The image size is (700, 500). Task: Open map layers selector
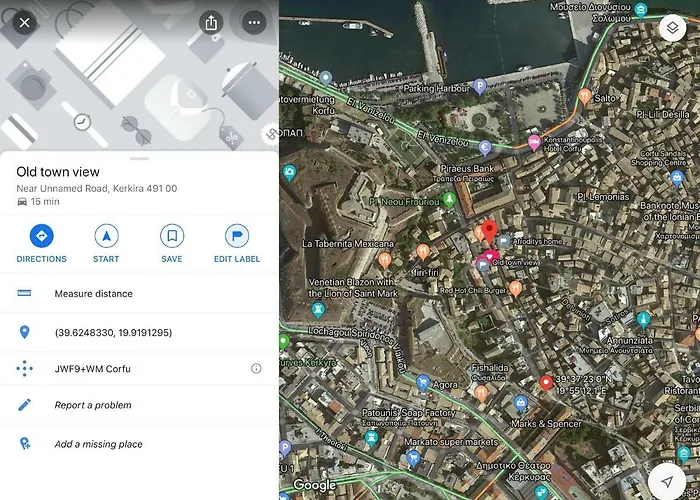click(x=672, y=28)
